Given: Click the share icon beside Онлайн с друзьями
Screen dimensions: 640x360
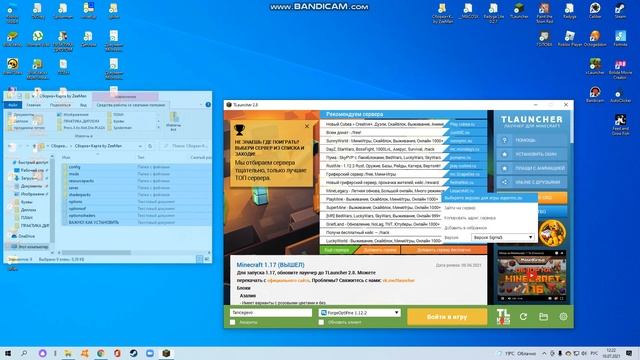Looking at the screenshot, I should (504, 182).
